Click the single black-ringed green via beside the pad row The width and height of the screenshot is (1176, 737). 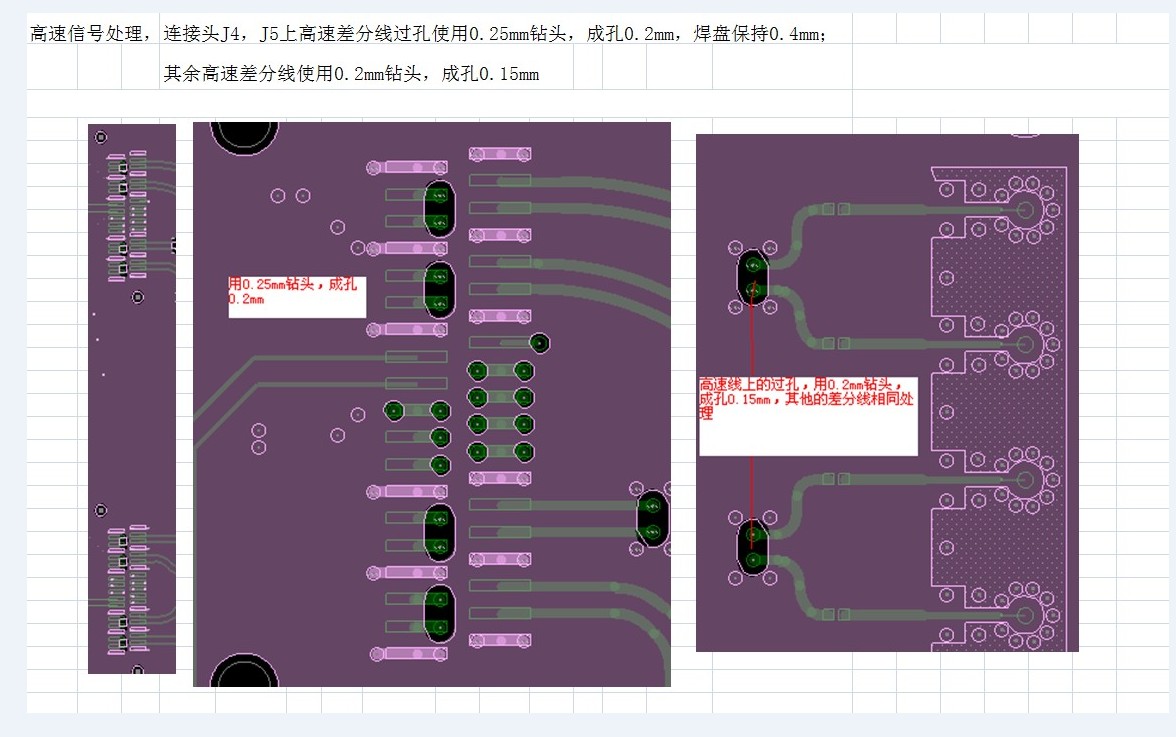point(539,343)
